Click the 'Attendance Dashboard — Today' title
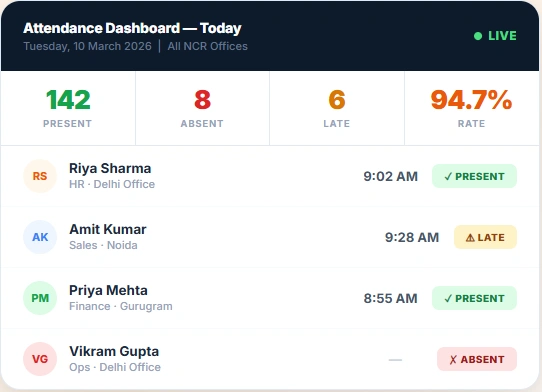The image size is (542, 392). click(132, 28)
